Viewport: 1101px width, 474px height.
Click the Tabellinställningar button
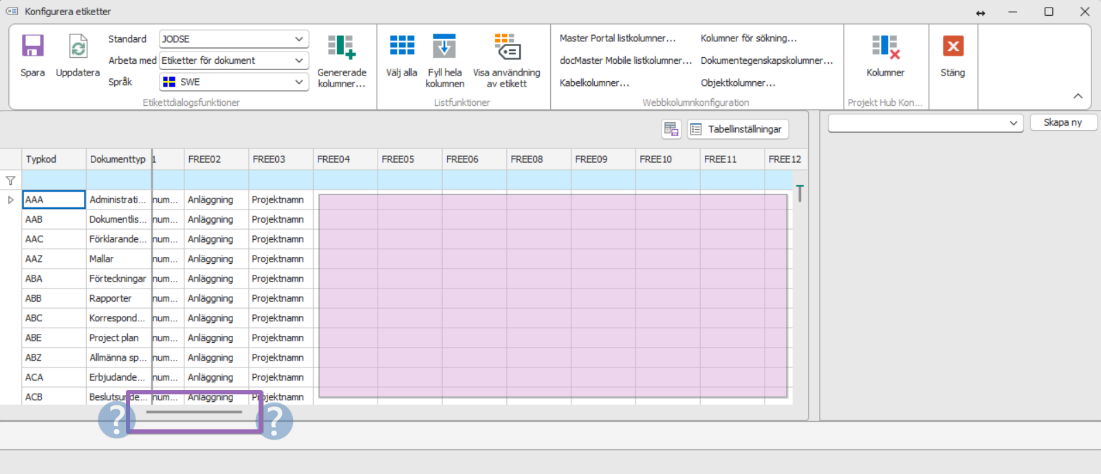point(739,129)
